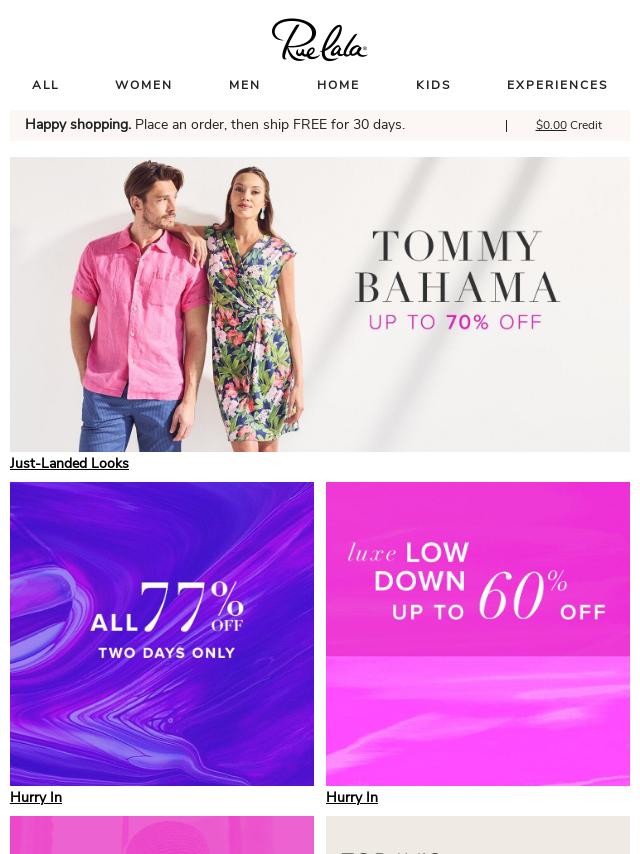Open the partially visible beige tile at bottom
This screenshot has width=640, height=854.
[x=478, y=835]
